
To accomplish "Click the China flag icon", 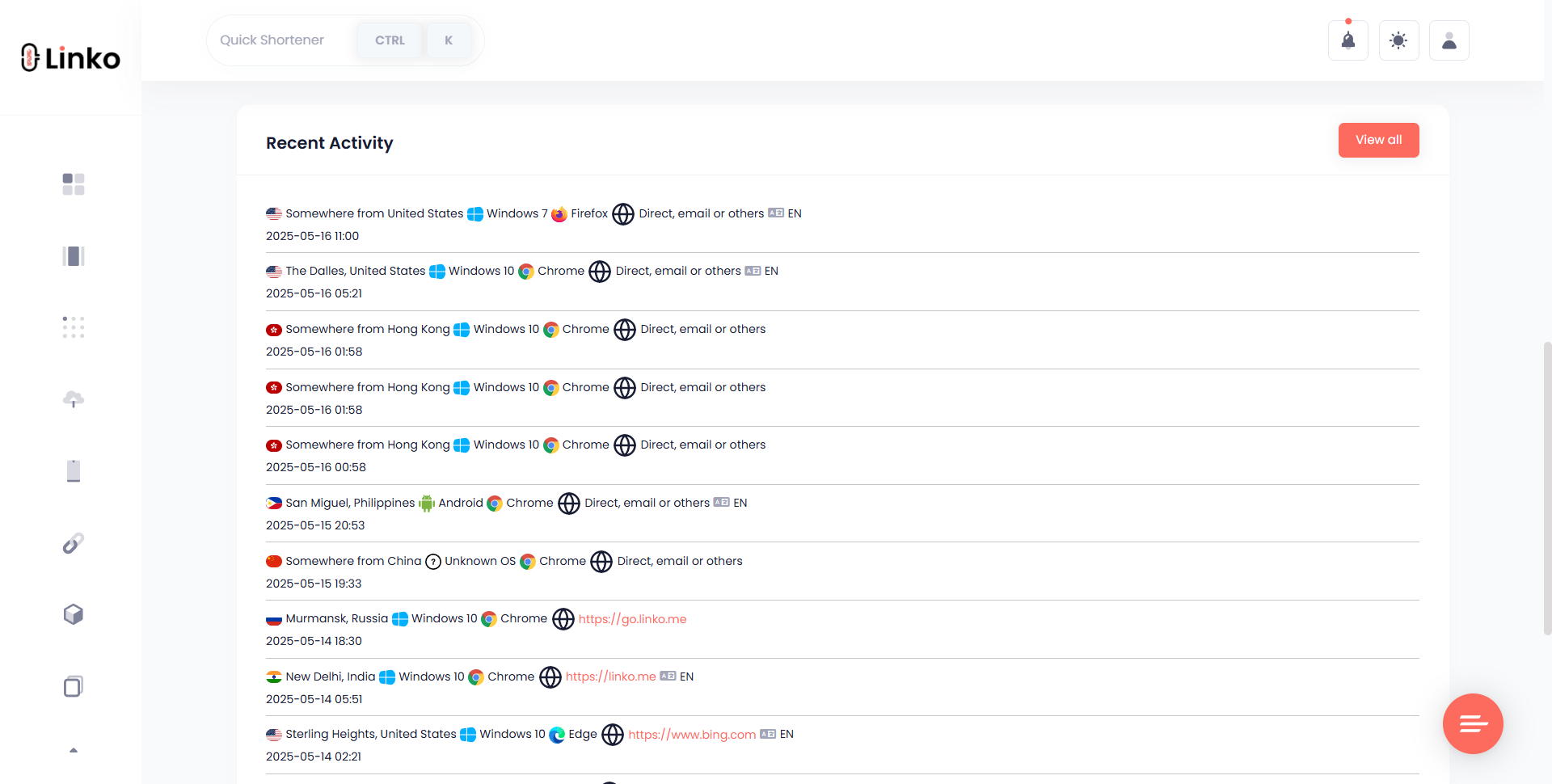I will click(274, 561).
